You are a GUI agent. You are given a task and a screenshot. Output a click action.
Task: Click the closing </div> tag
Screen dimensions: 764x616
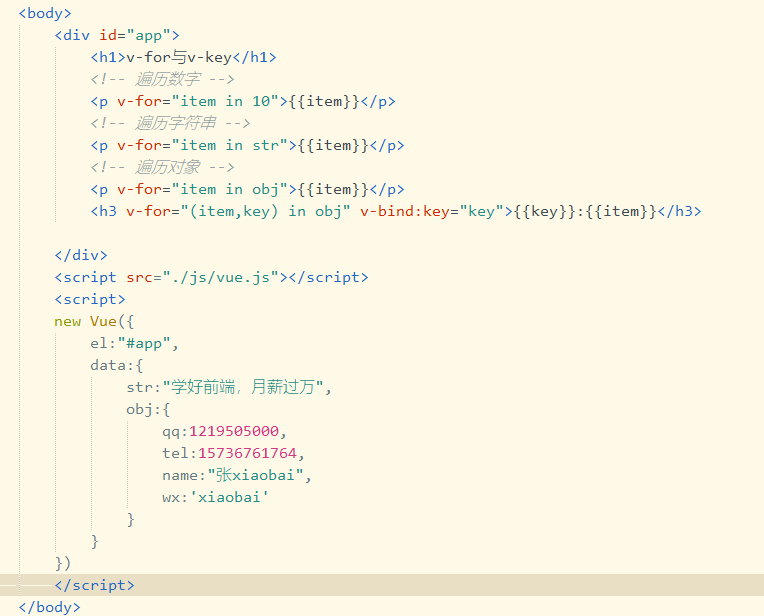click(81, 255)
